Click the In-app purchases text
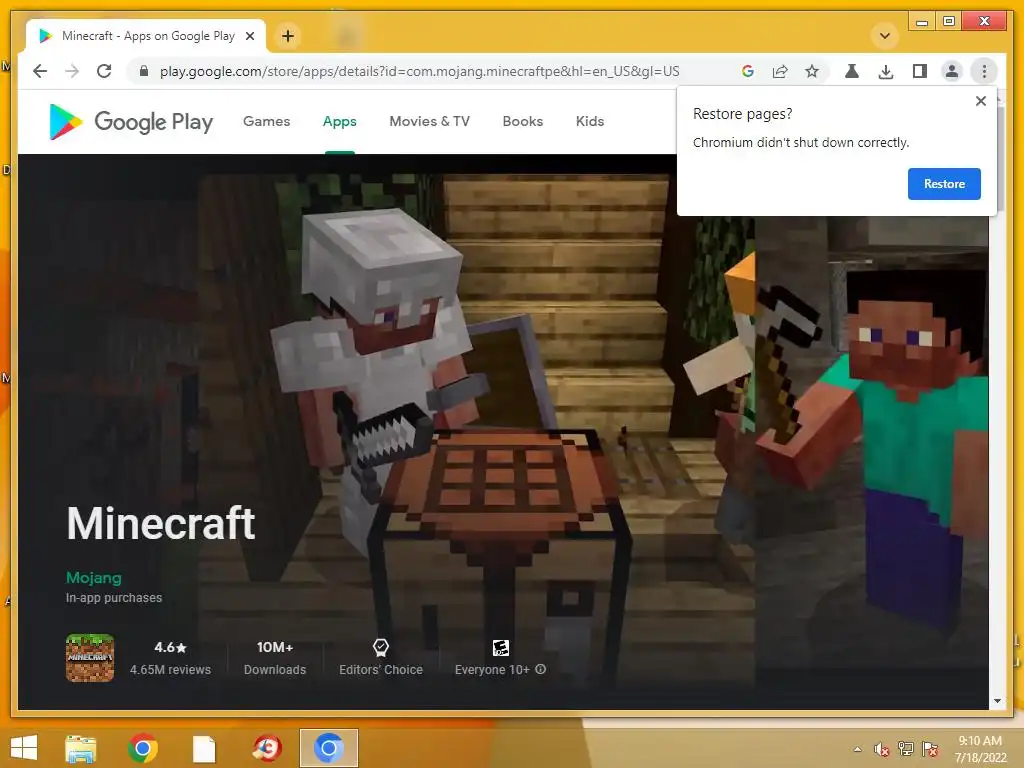1024x768 pixels. [114, 598]
